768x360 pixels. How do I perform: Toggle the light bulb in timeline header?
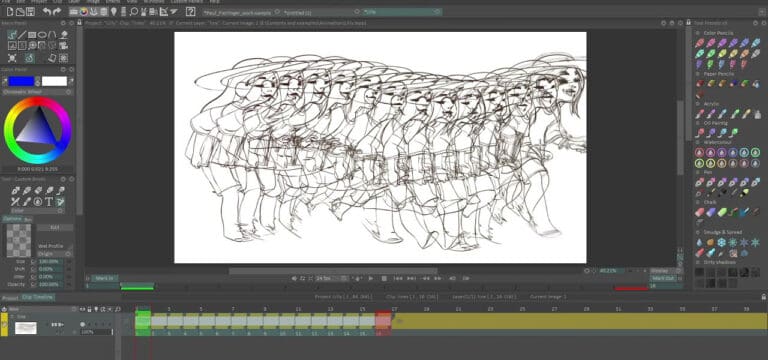pos(96,310)
